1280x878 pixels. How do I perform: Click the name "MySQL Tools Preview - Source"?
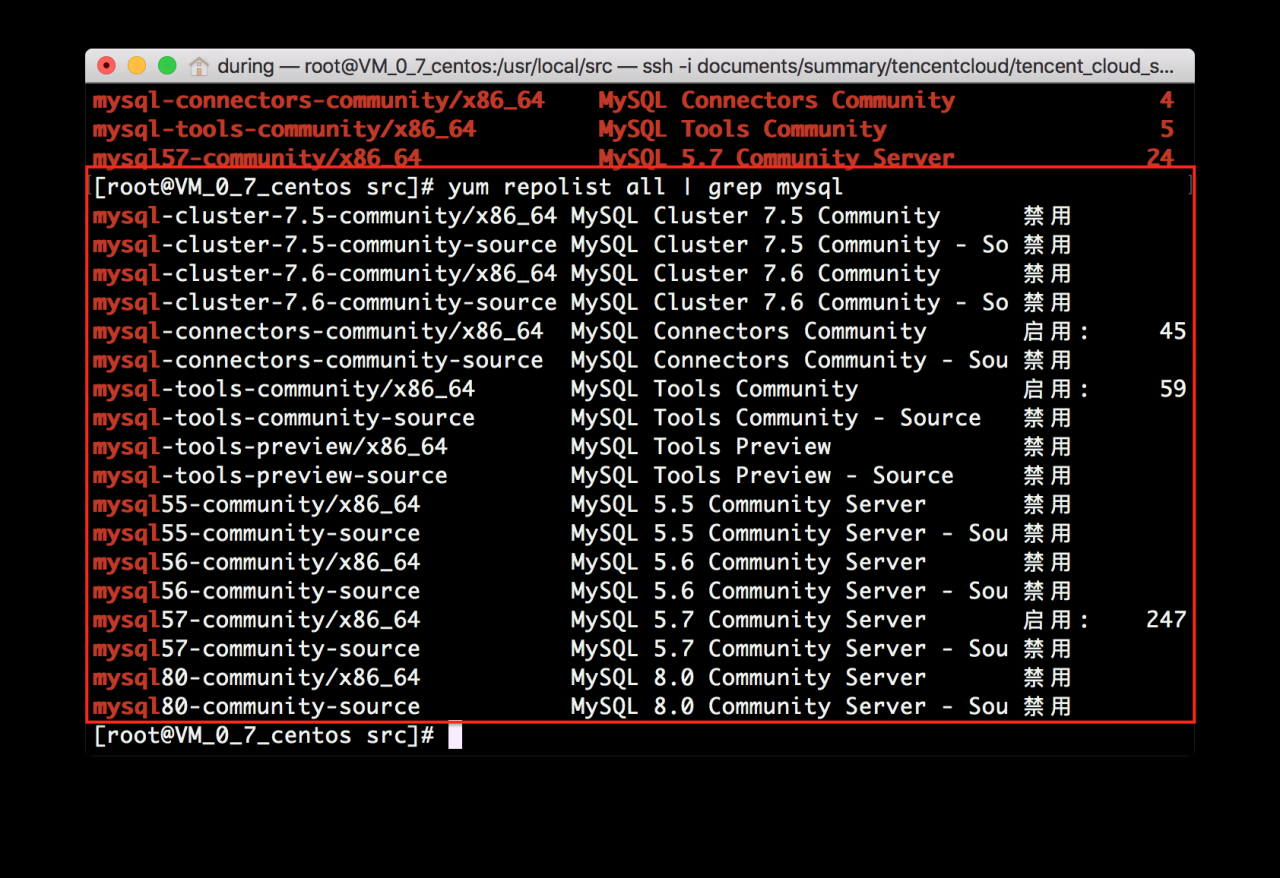(x=762, y=476)
